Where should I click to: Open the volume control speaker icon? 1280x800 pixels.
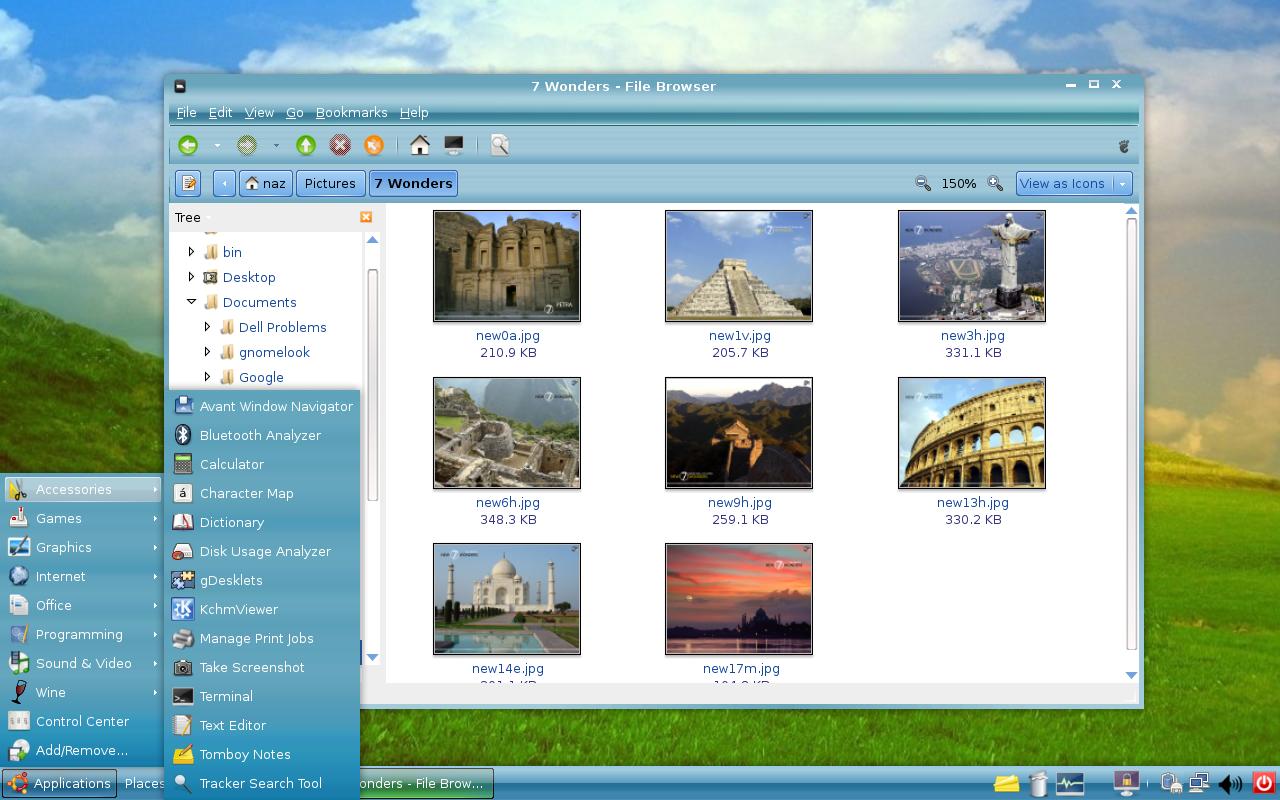click(x=1230, y=784)
